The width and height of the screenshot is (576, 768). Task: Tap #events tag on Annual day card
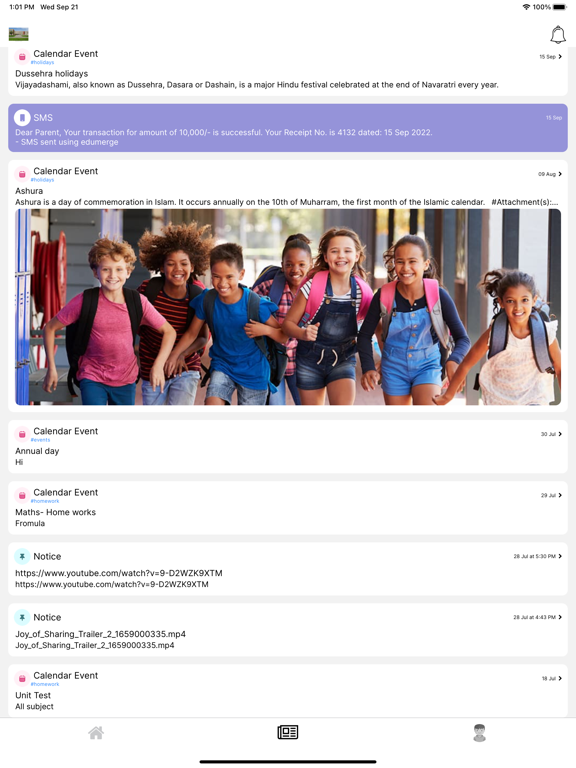pyautogui.click(x=41, y=440)
